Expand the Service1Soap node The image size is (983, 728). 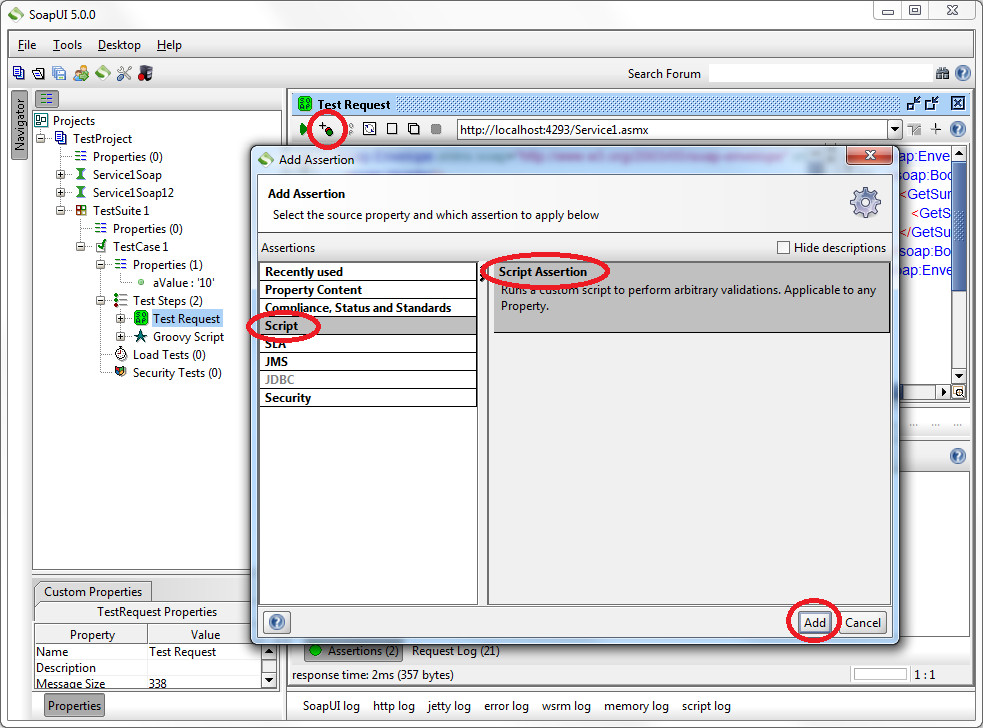(61, 174)
